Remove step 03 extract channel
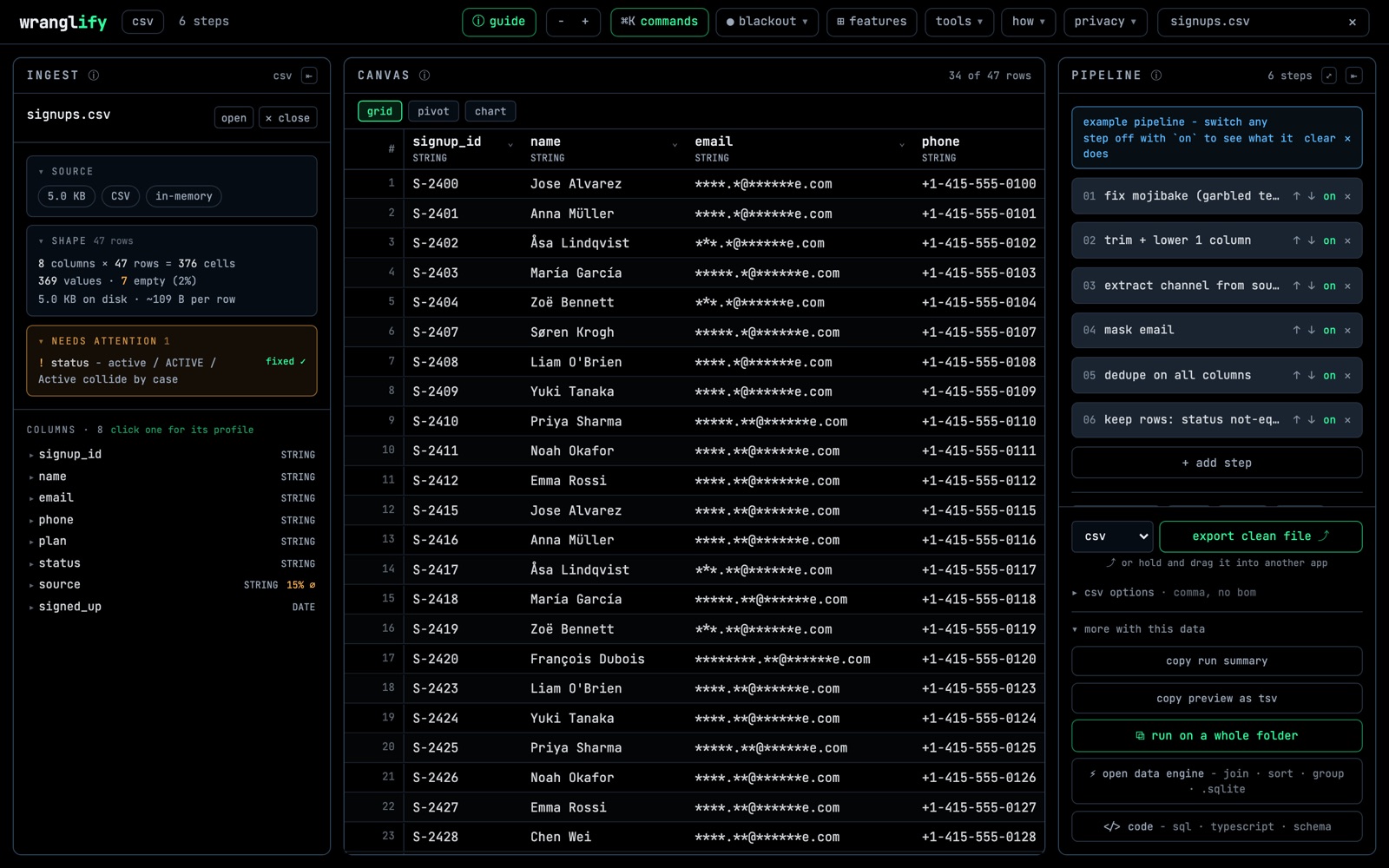 tap(1347, 286)
